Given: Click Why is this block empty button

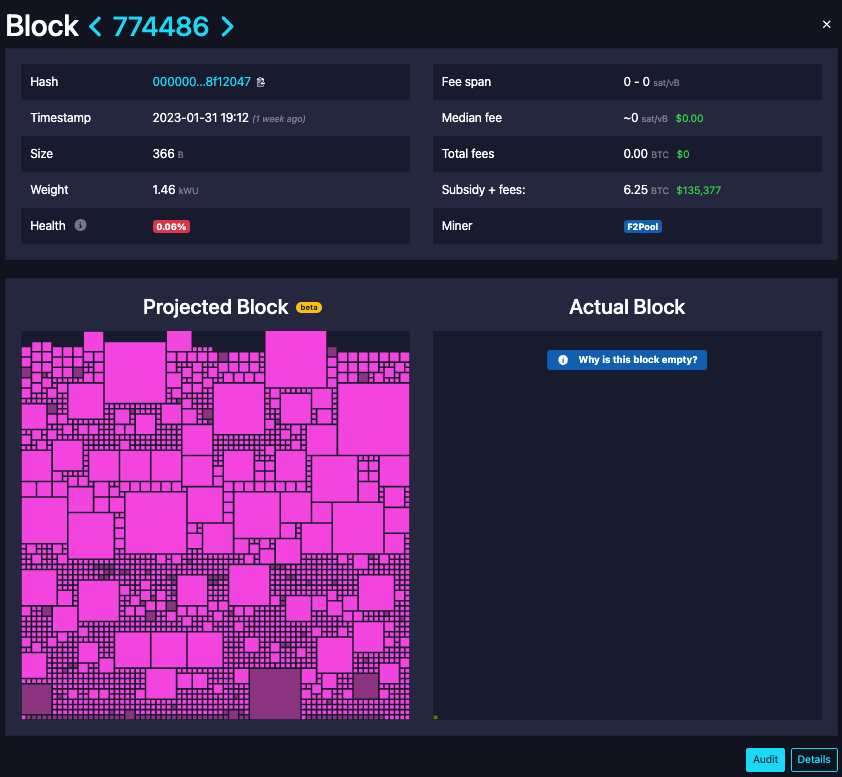Looking at the screenshot, I should (x=627, y=360).
